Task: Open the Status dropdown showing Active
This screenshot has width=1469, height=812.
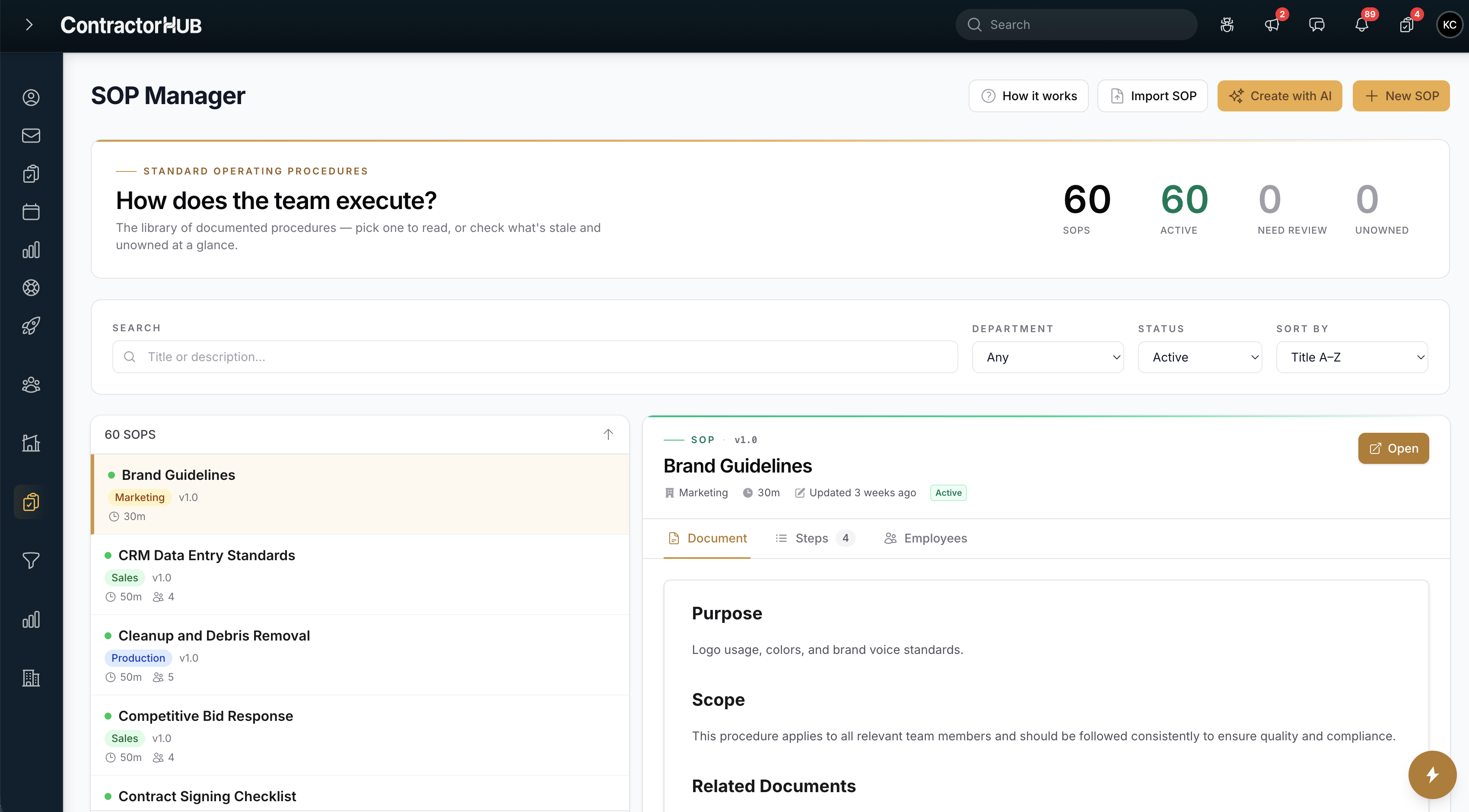Action: [x=1200, y=357]
